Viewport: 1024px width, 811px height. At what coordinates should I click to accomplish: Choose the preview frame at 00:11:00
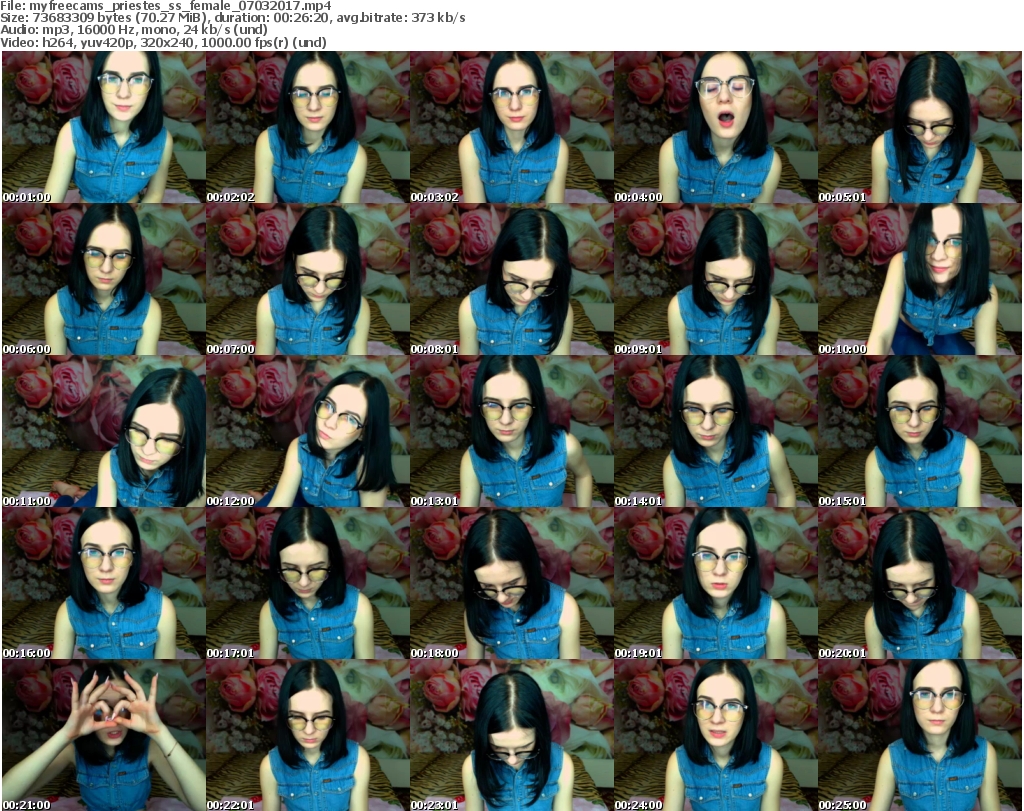pyautogui.click(x=104, y=432)
